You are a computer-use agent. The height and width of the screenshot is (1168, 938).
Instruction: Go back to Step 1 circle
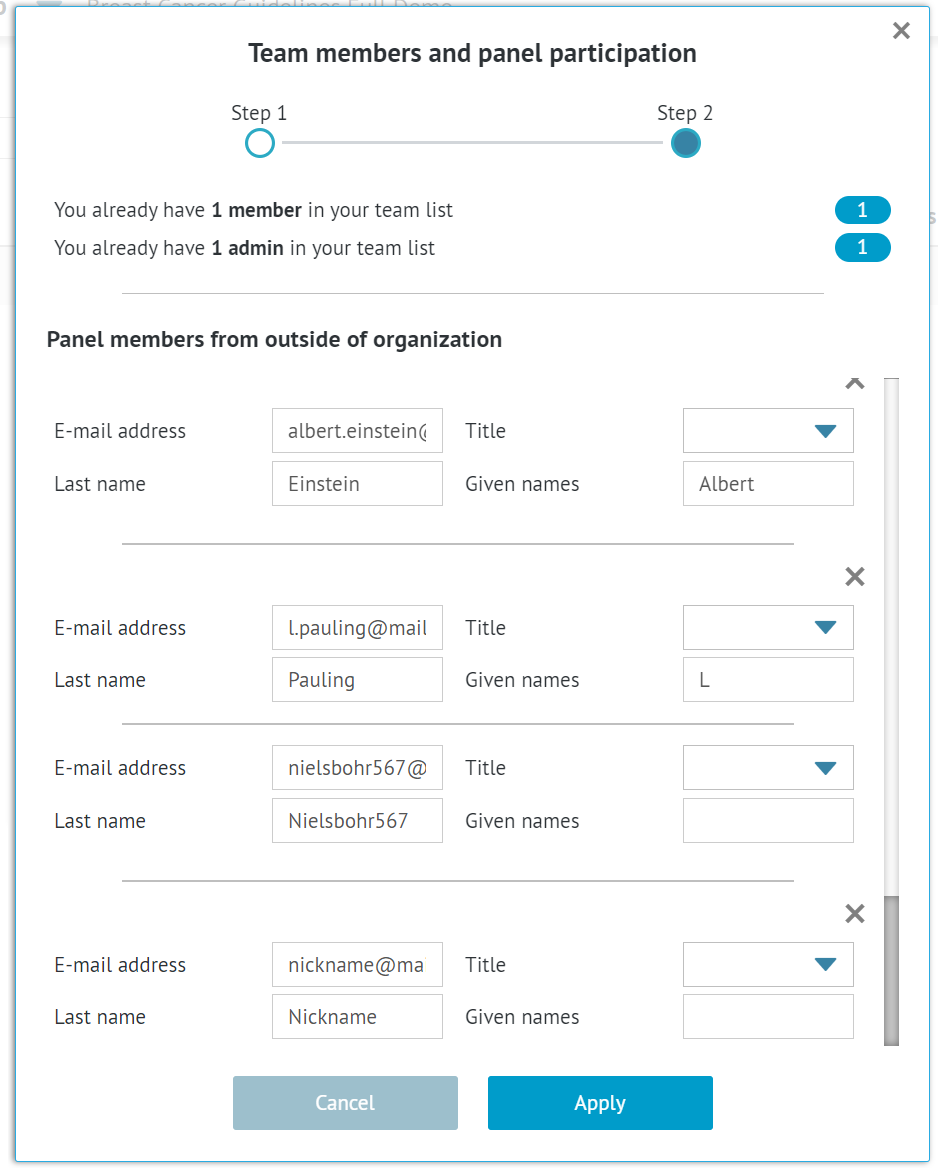(x=260, y=144)
